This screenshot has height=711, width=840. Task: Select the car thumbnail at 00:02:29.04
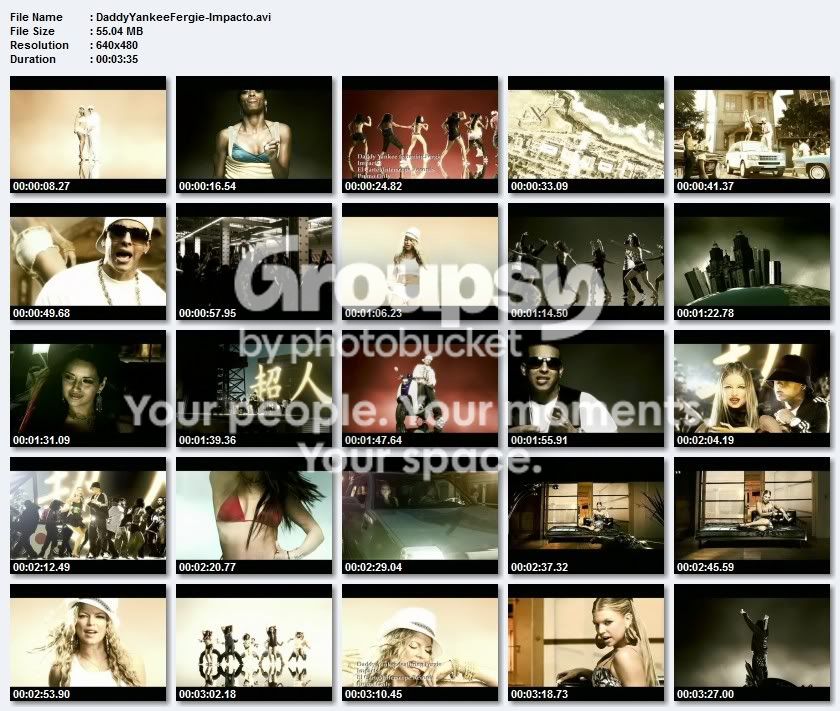point(420,515)
